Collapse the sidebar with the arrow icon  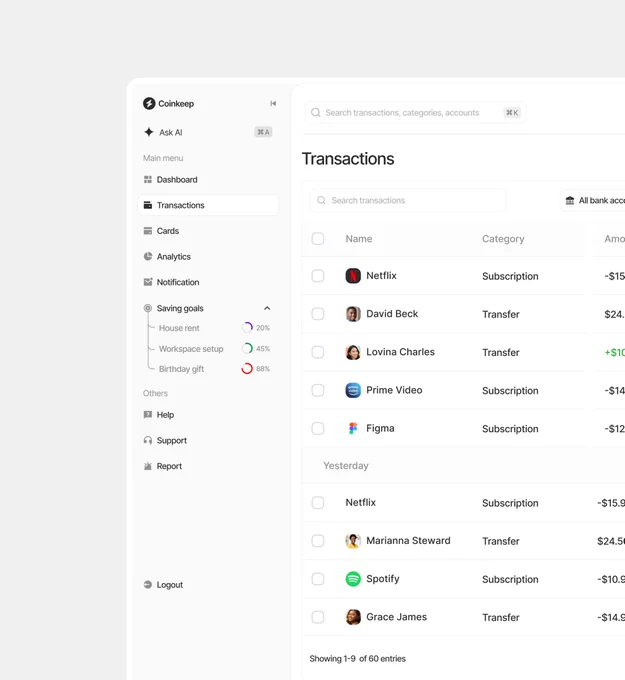tap(273, 103)
